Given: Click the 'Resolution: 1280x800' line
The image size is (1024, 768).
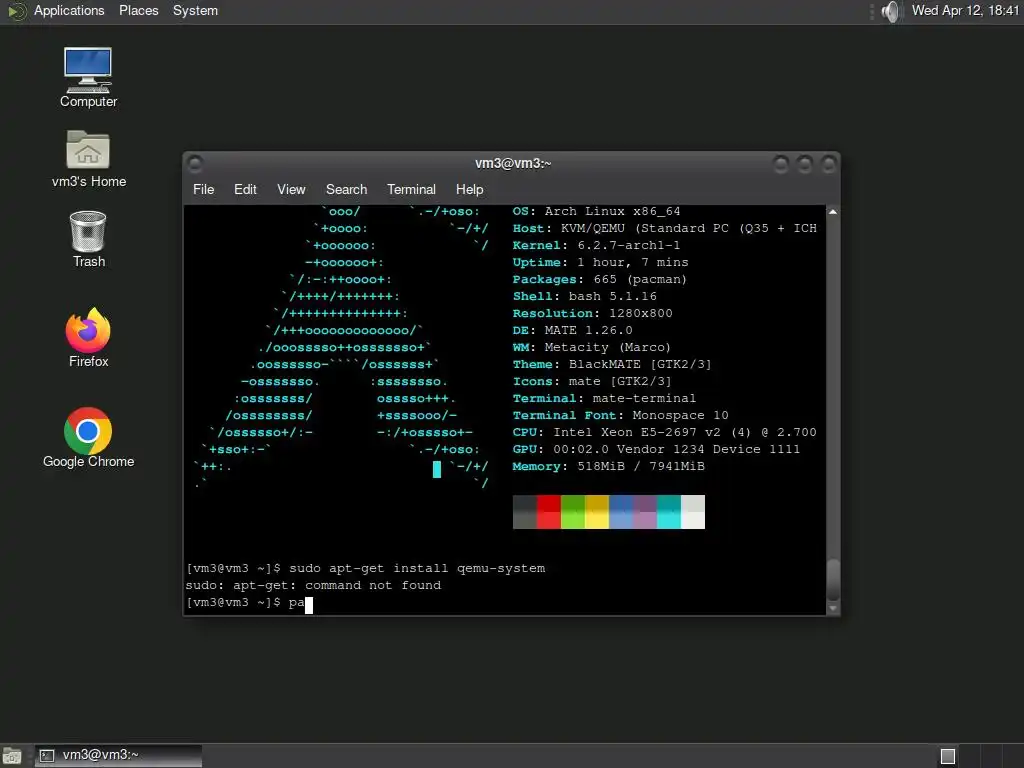Looking at the screenshot, I should pyautogui.click(x=592, y=313).
